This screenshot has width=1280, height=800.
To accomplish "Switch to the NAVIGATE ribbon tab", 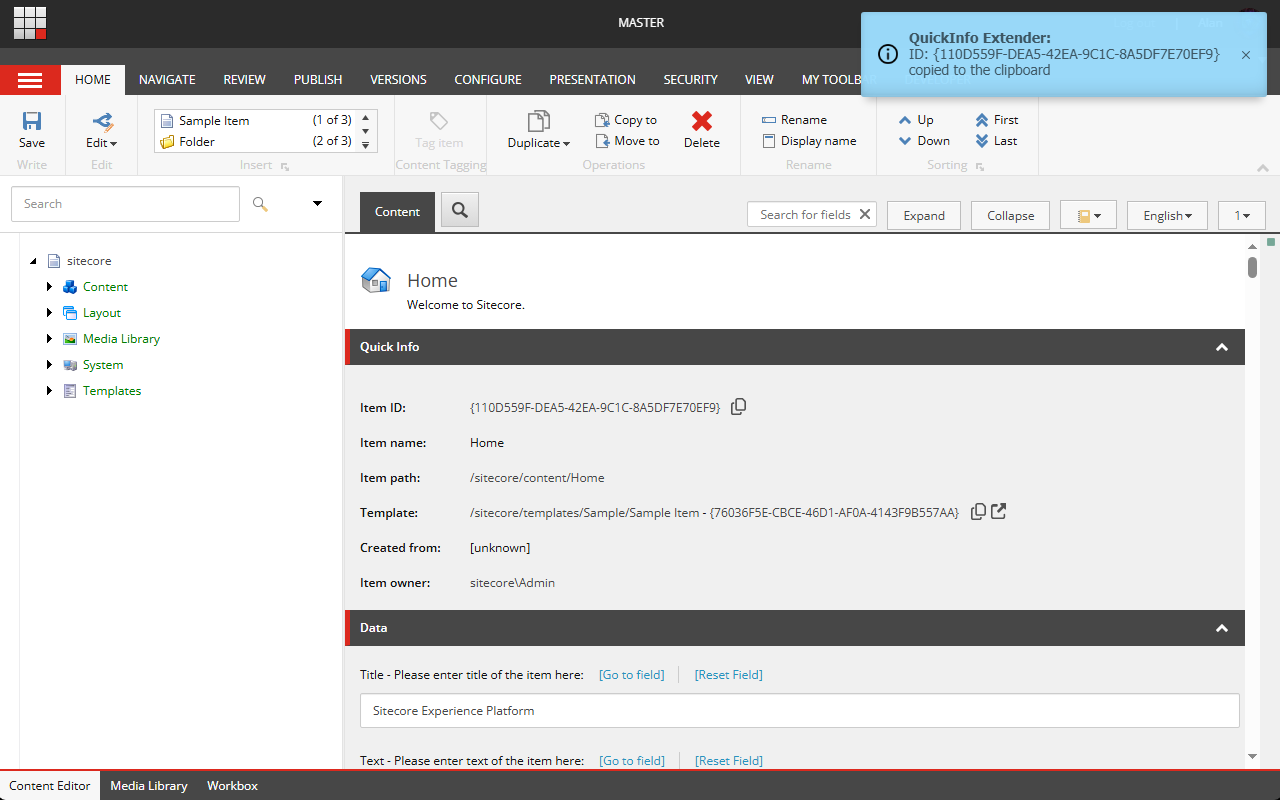I will point(167,80).
